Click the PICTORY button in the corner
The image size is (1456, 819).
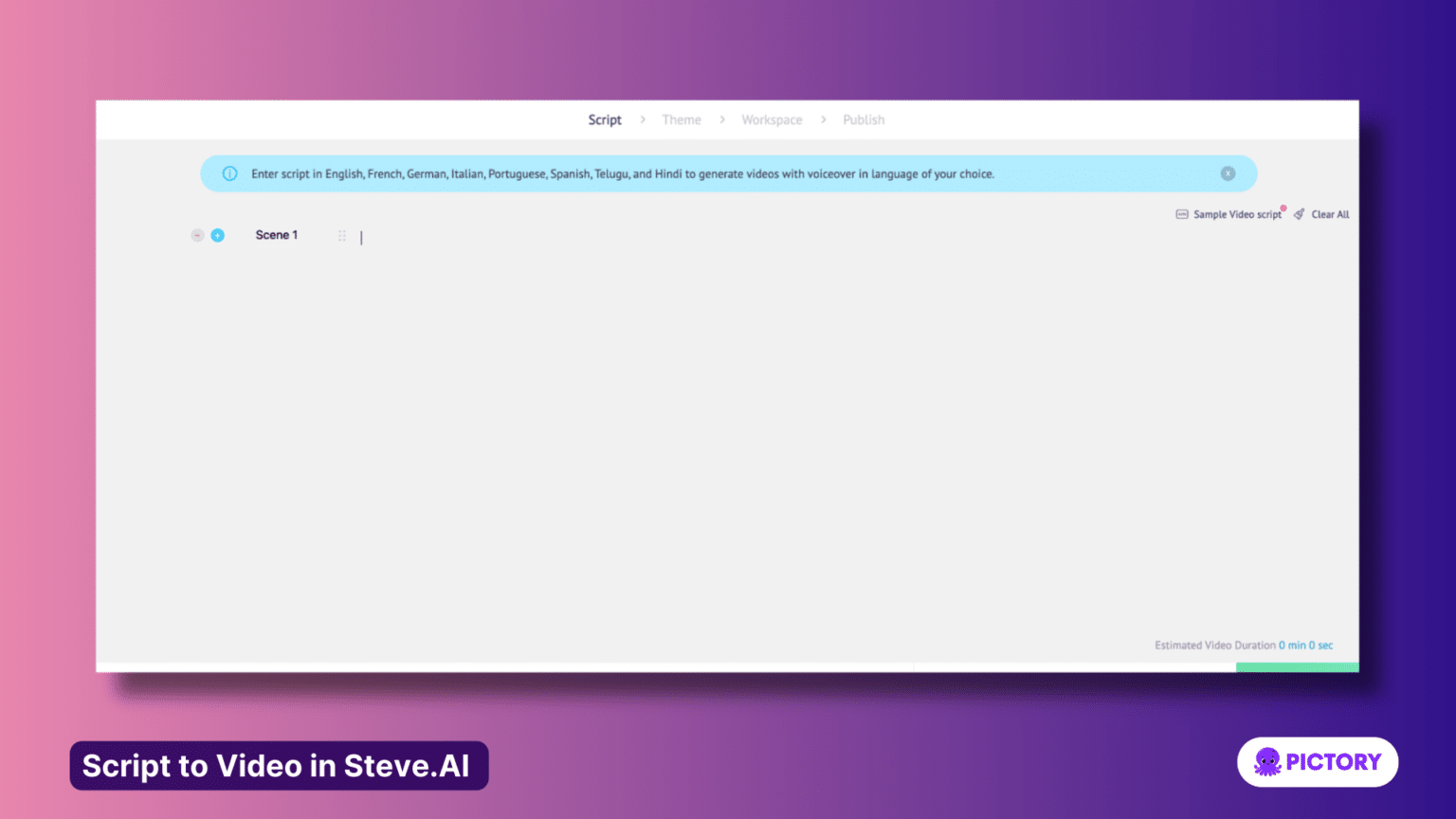(x=1318, y=761)
